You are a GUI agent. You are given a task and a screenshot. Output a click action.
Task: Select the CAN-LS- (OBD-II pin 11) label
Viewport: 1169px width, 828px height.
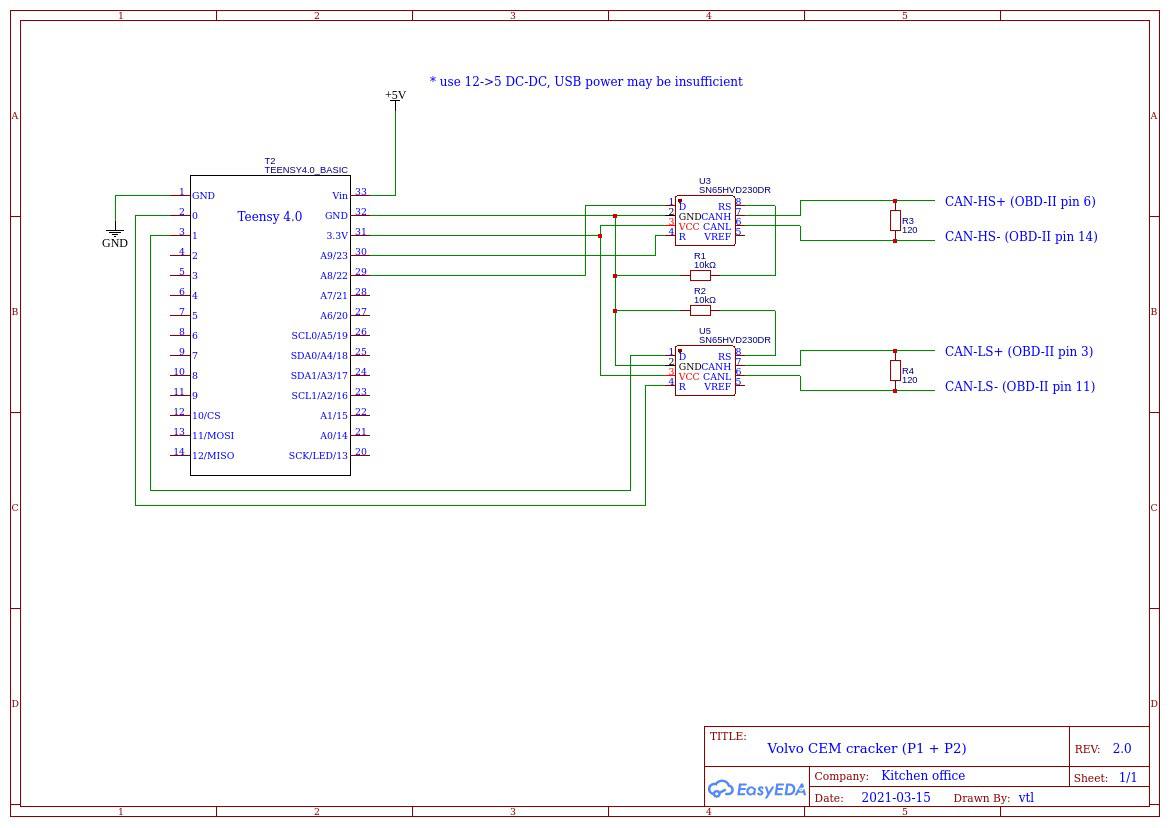click(1019, 387)
